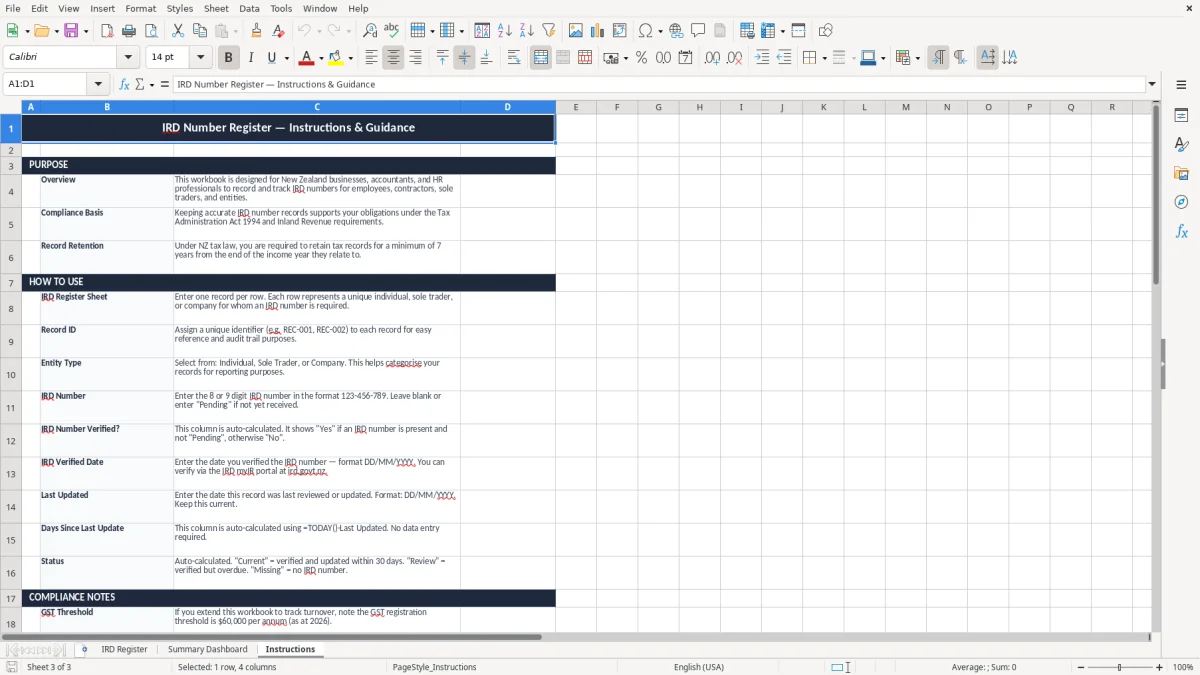Image resolution: width=1200 pixels, height=675 pixels.
Task: Click English (USA) language in status bar
Action: click(x=698, y=667)
